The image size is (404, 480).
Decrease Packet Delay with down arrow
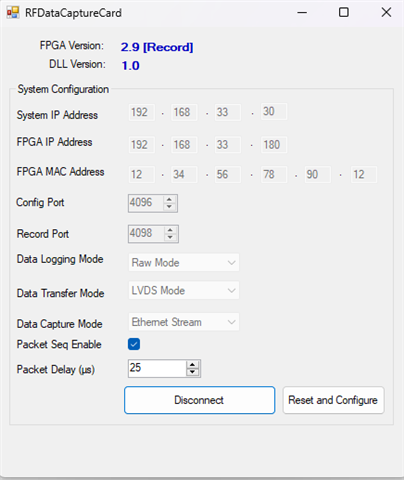[193, 372]
